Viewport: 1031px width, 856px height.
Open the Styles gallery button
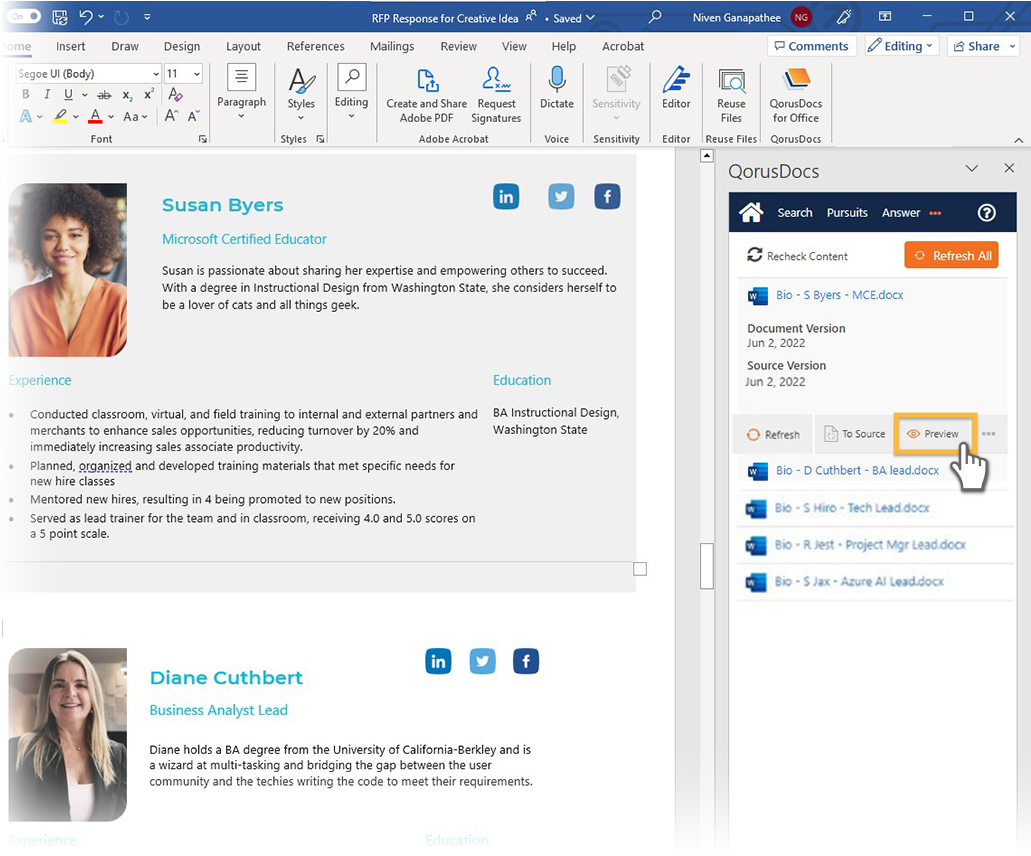(301, 93)
